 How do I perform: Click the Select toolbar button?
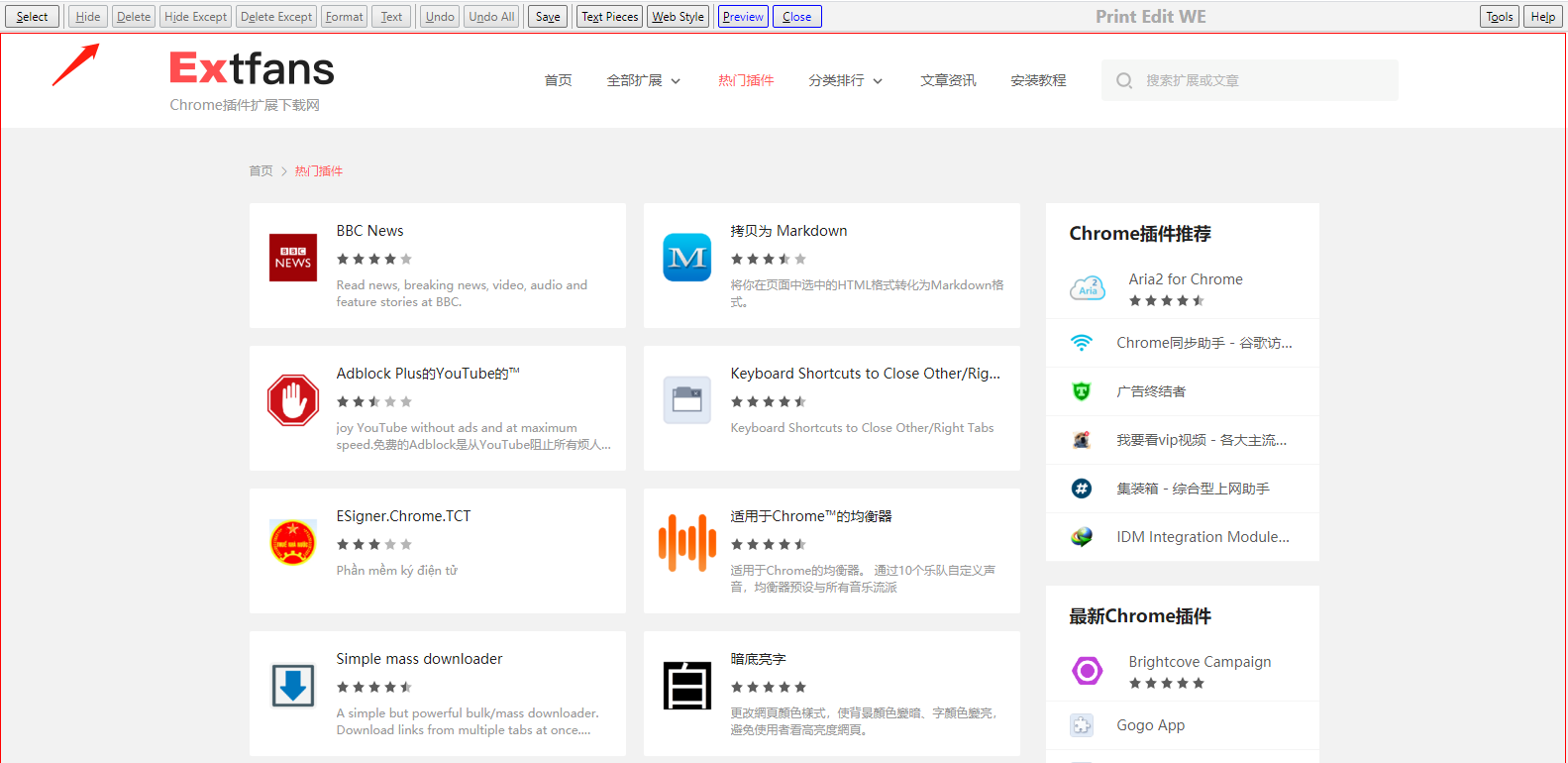click(32, 17)
